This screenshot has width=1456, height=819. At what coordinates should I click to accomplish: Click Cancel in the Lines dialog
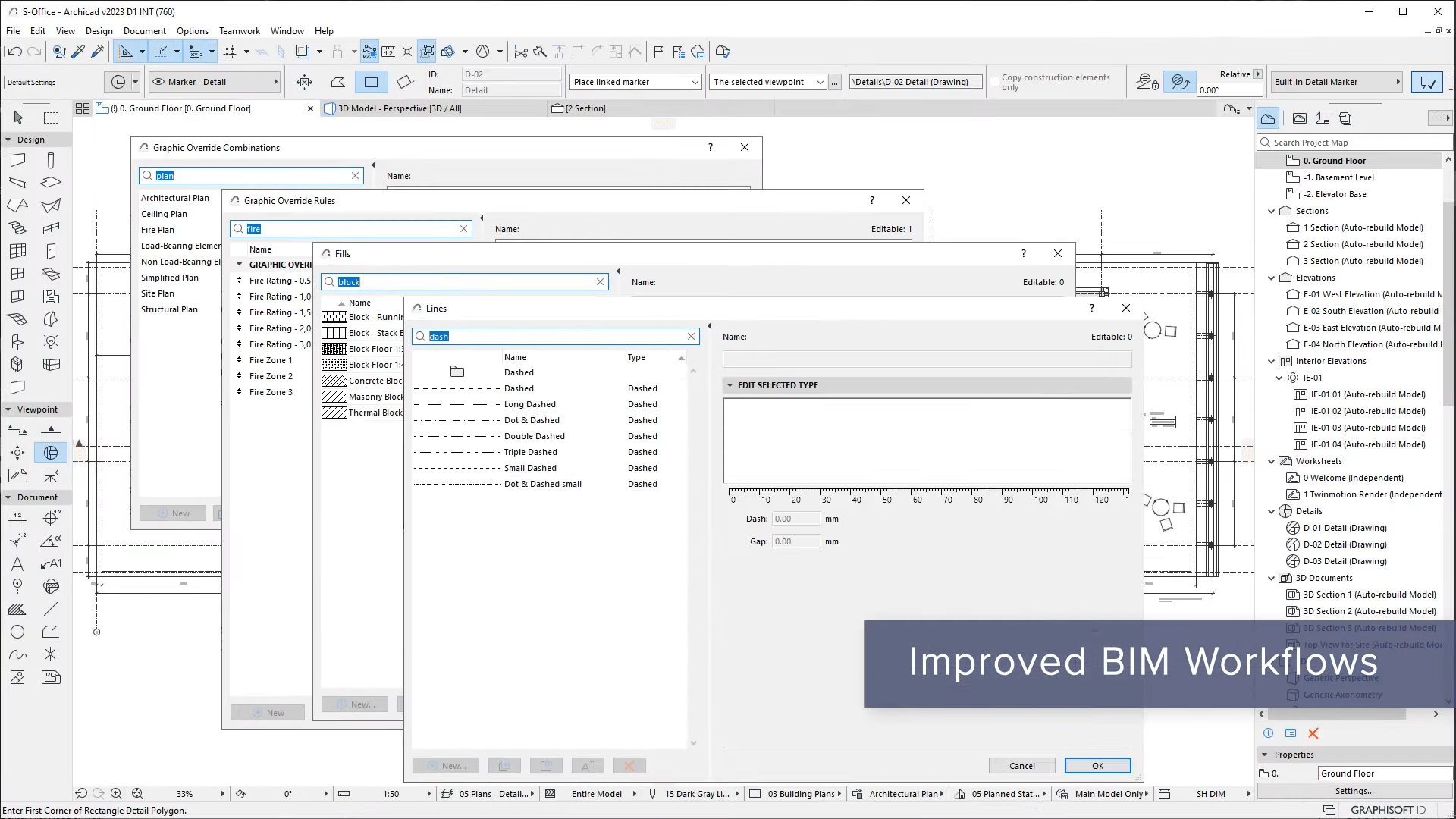[x=1021, y=766]
